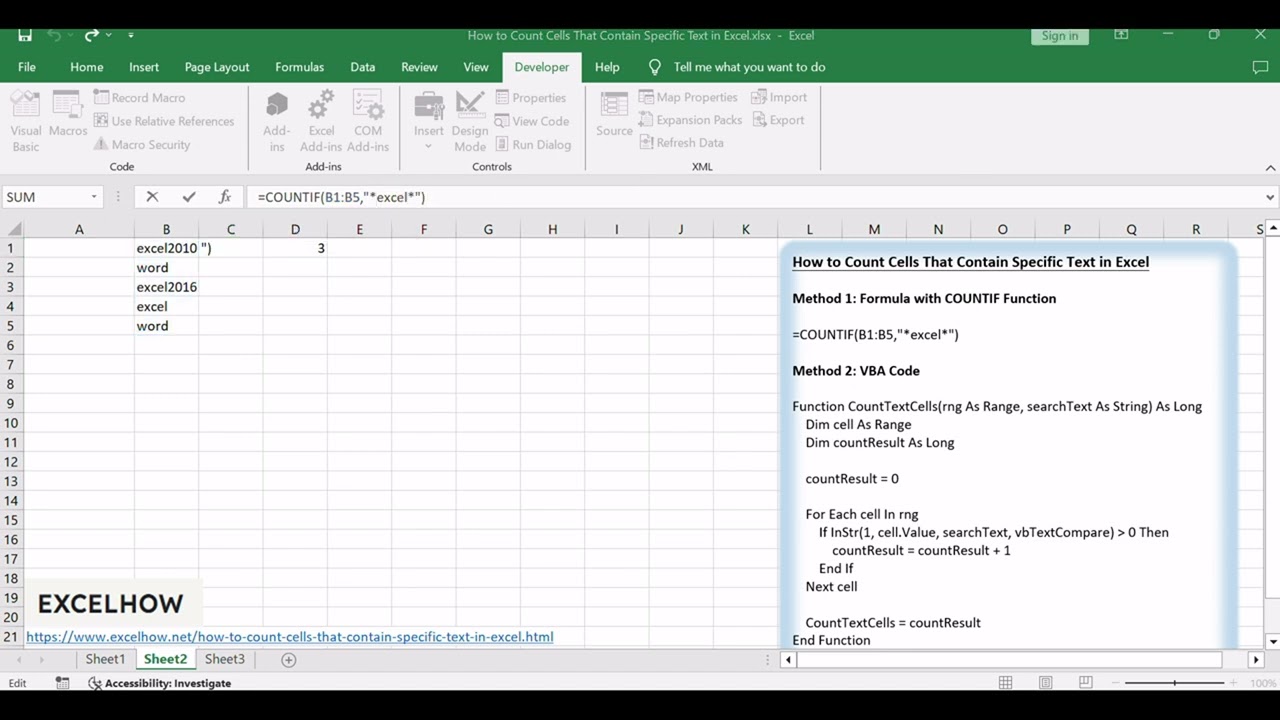Image resolution: width=1280 pixels, height=720 pixels.
Task: Switch to the Data tab
Action: [362, 67]
